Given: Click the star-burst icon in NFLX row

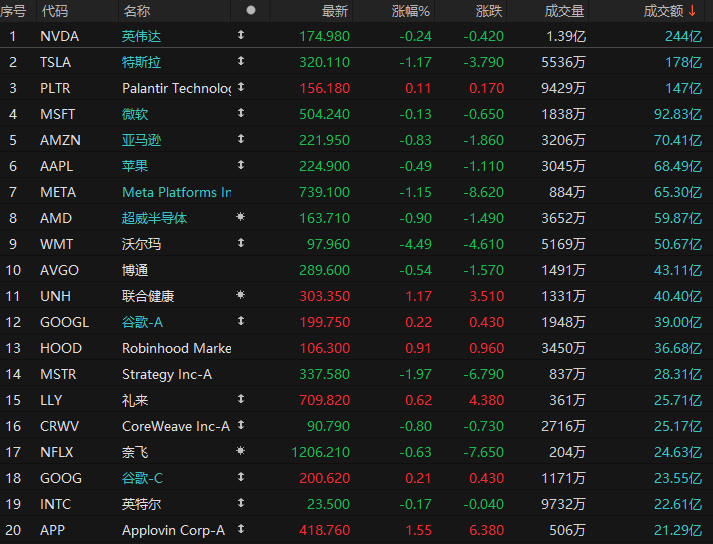Looking at the screenshot, I should click(x=241, y=451).
